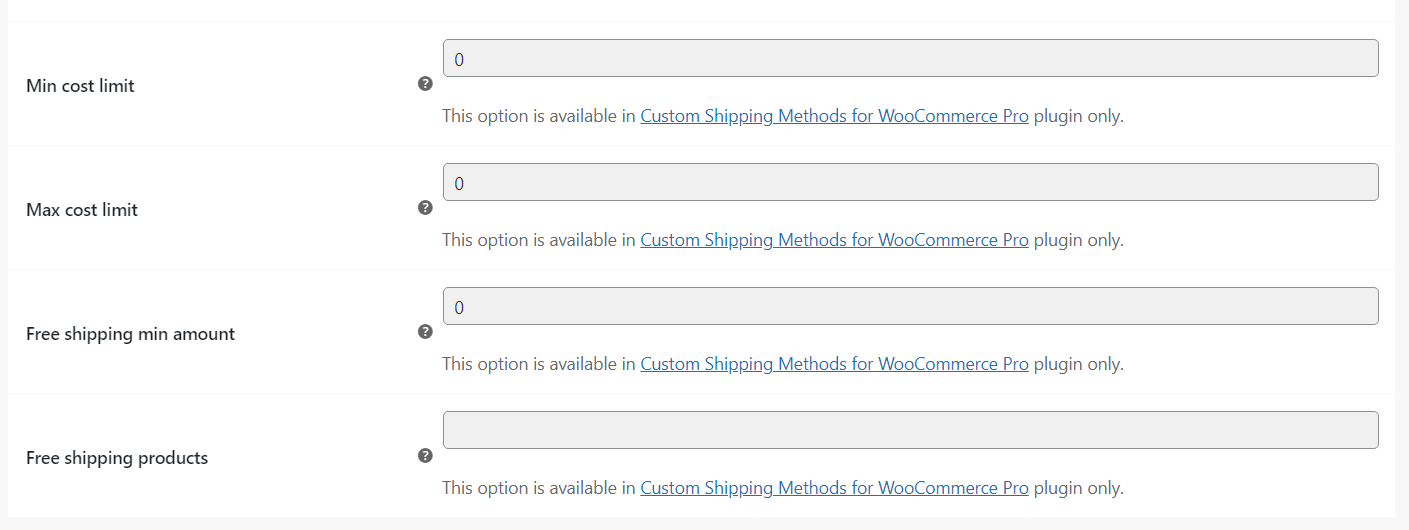Click the empty Free shipping products field
Screen dimensions: 1409x530
click(910, 430)
